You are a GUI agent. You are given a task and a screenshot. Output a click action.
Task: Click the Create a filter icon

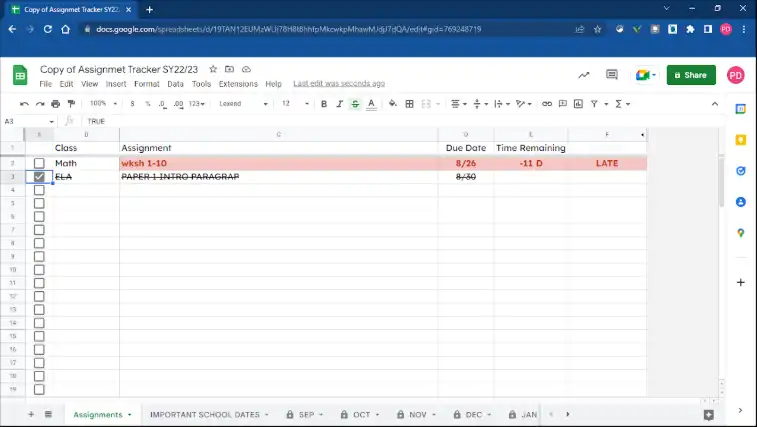(594, 104)
